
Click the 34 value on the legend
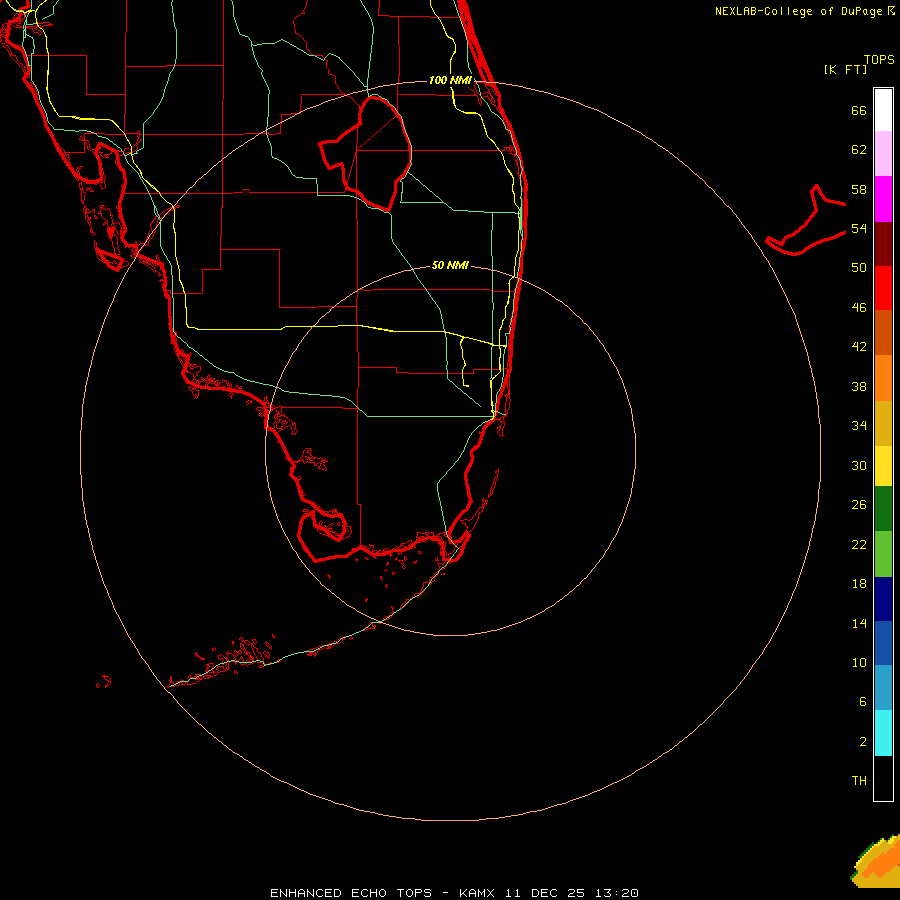point(859,425)
